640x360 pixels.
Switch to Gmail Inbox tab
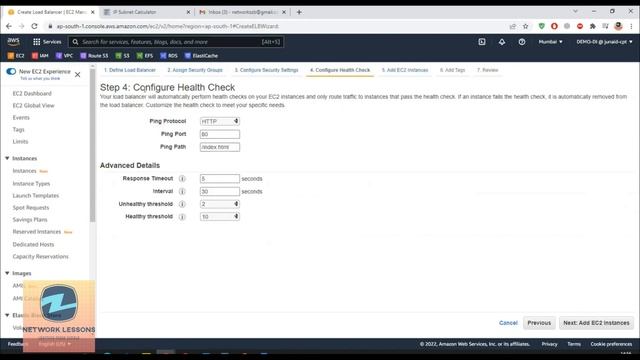point(243,12)
